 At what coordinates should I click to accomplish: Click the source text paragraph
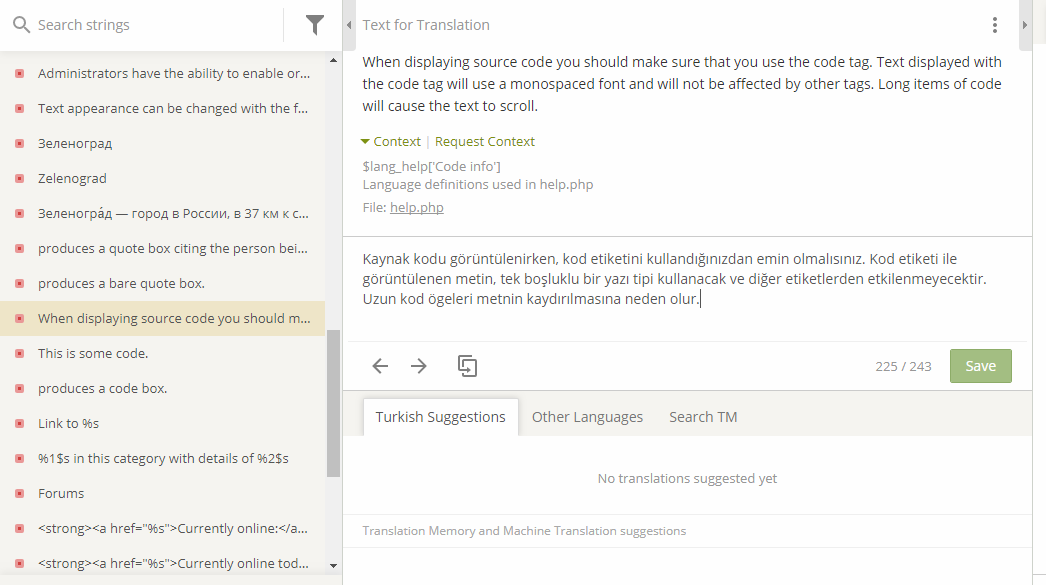click(682, 84)
